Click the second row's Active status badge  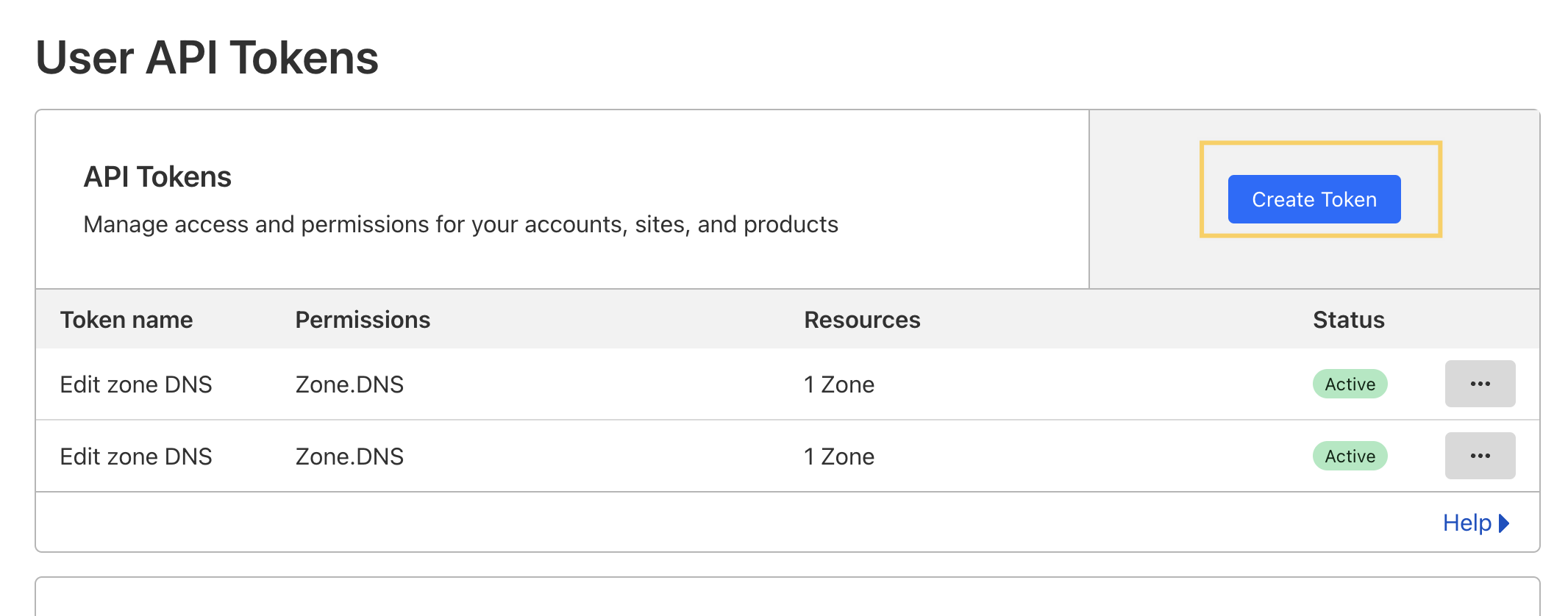click(1350, 456)
